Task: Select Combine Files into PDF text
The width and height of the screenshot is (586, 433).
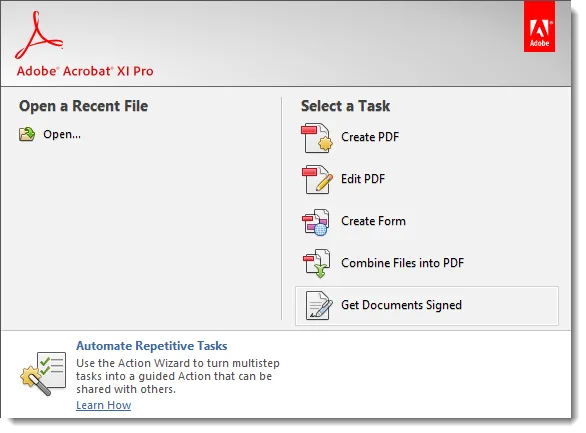Action: 402,263
